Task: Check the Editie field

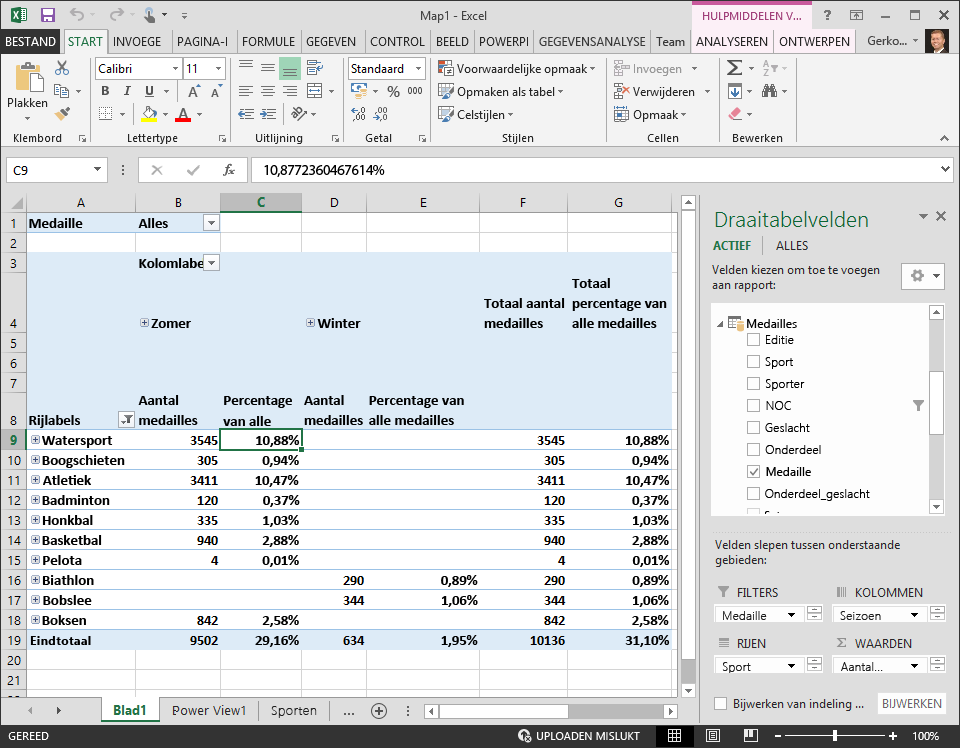Action: point(754,340)
